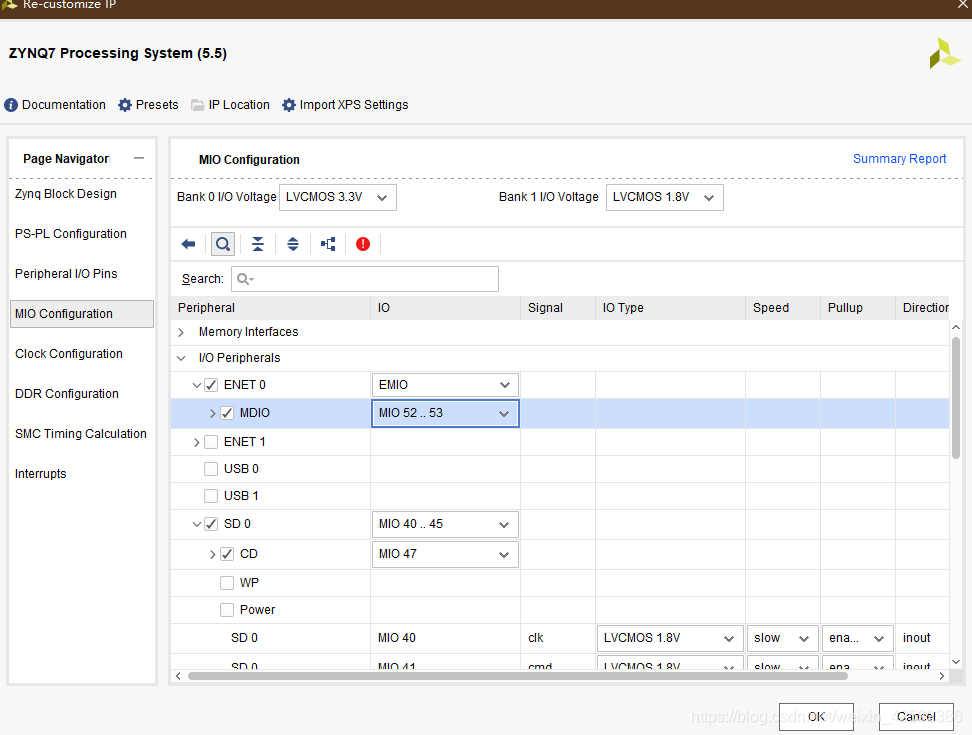Close the Re-customize IP dialog
The width and height of the screenshot is (972, 735).
[963, 4]
